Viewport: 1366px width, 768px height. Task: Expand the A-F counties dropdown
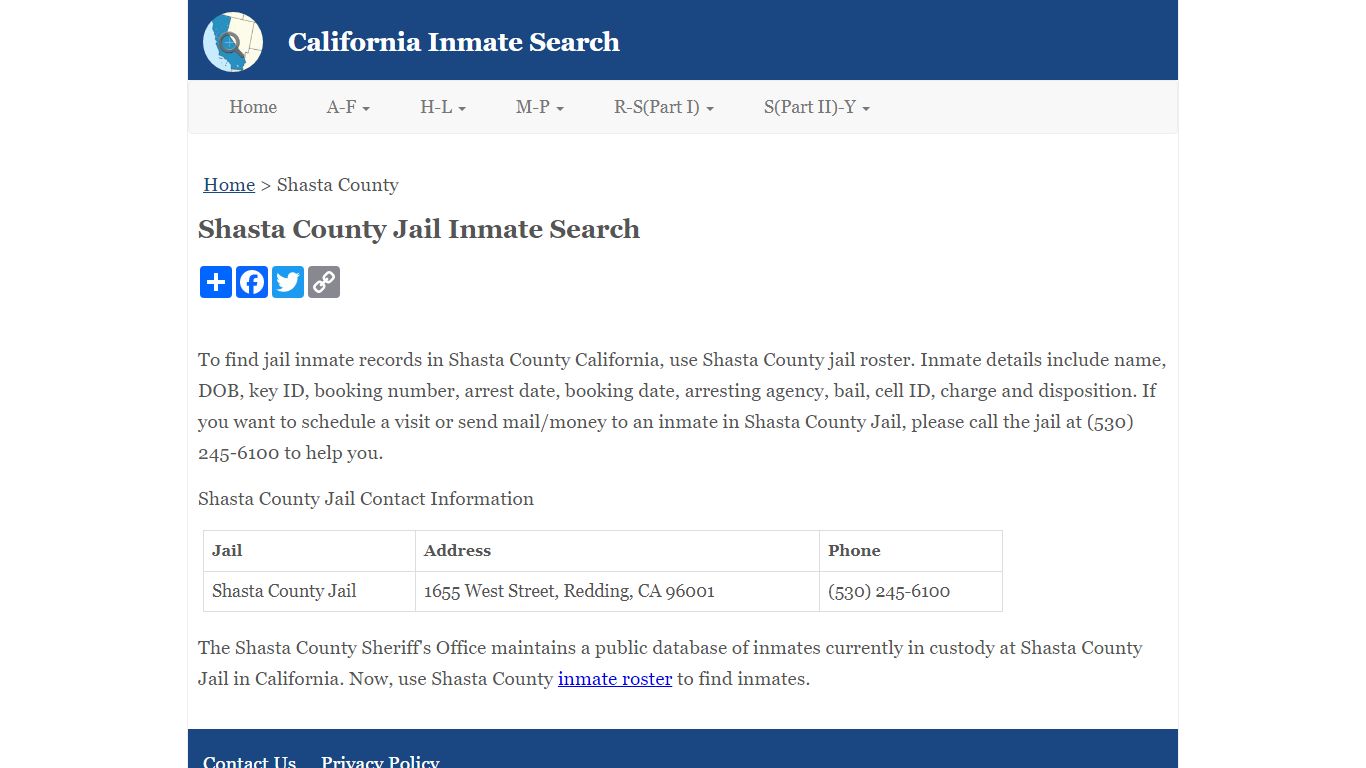pos(348,107)
